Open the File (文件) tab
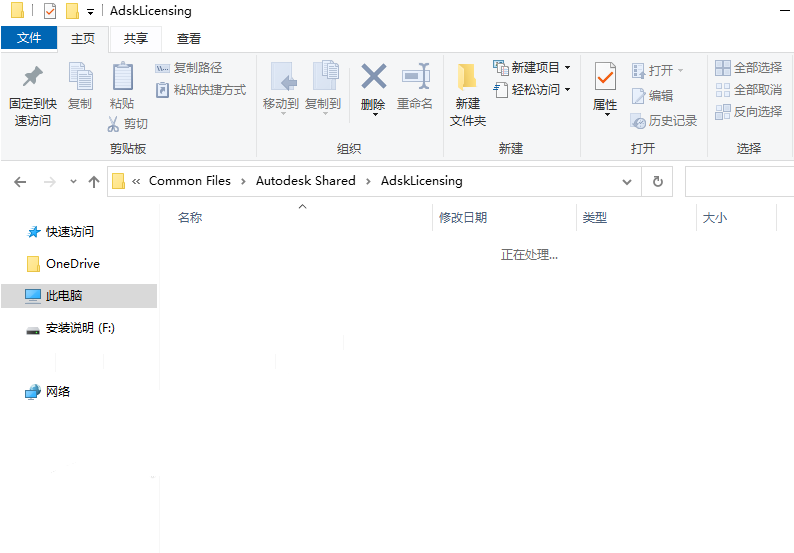 [x=29, y=38]
